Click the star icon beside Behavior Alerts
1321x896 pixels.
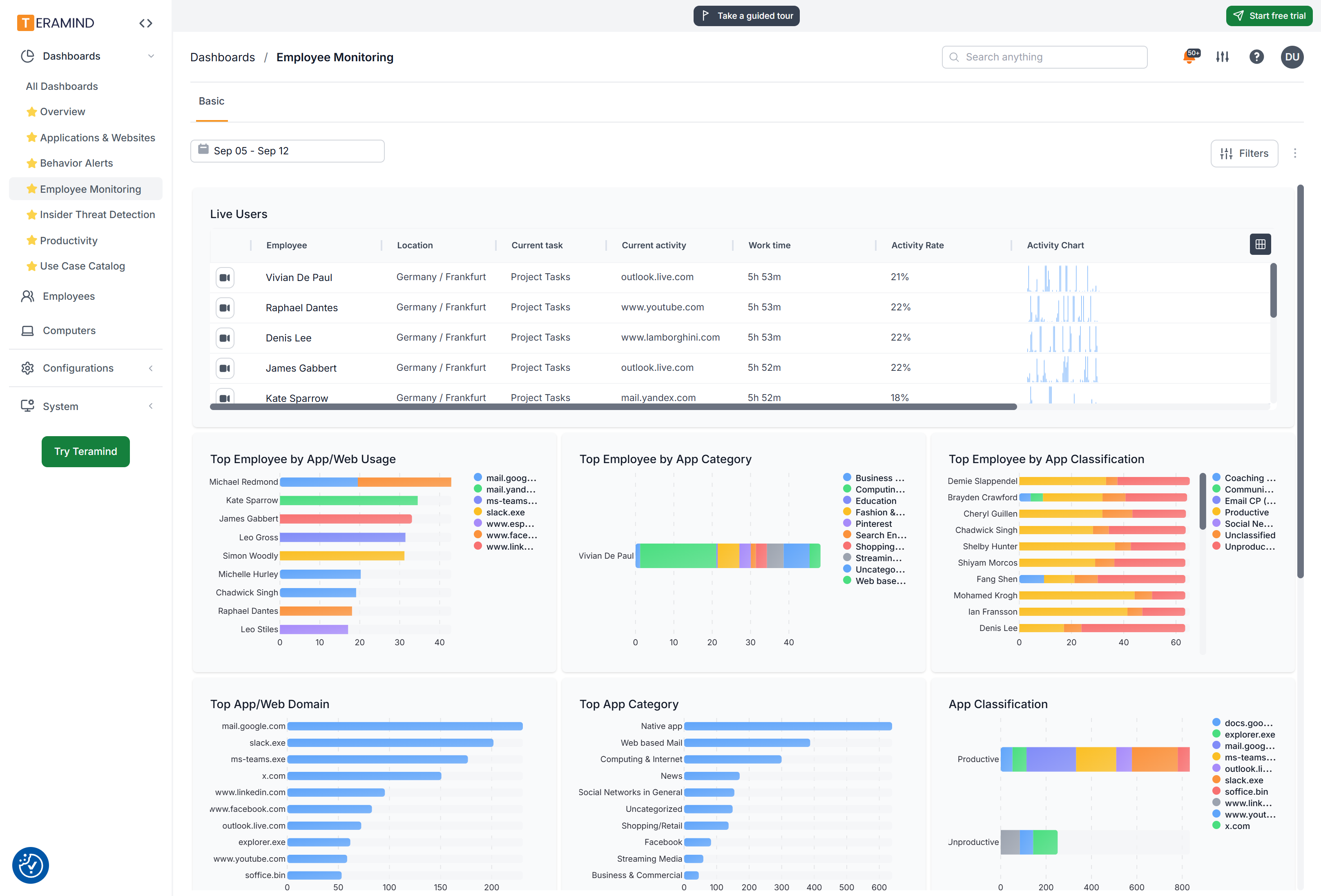point(32,163)
